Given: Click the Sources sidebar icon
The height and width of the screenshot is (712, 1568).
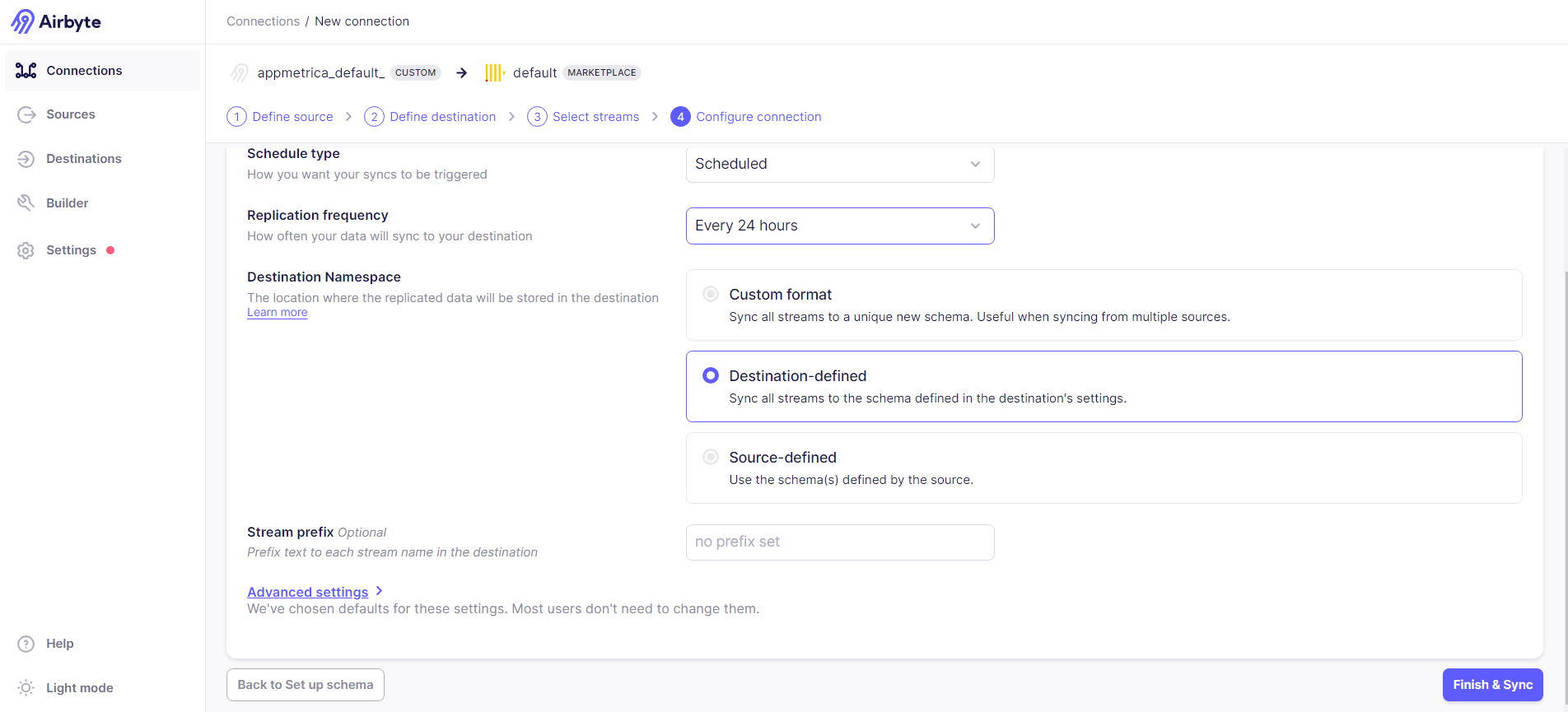Looking at the screenshot, I should [26, 114].
